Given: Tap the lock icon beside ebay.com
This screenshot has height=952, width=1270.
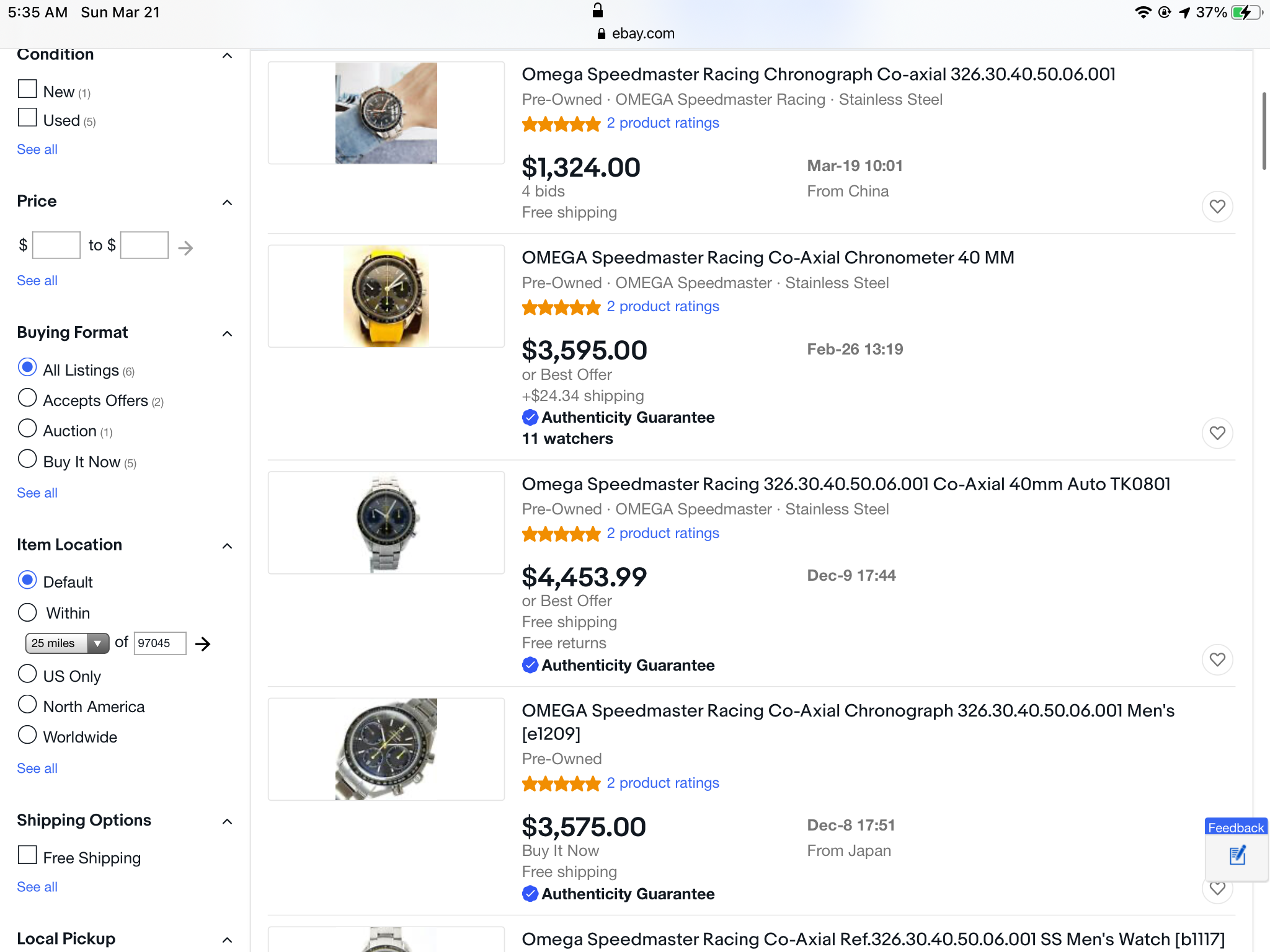Looking at the screenshot, I should point(600,33).
